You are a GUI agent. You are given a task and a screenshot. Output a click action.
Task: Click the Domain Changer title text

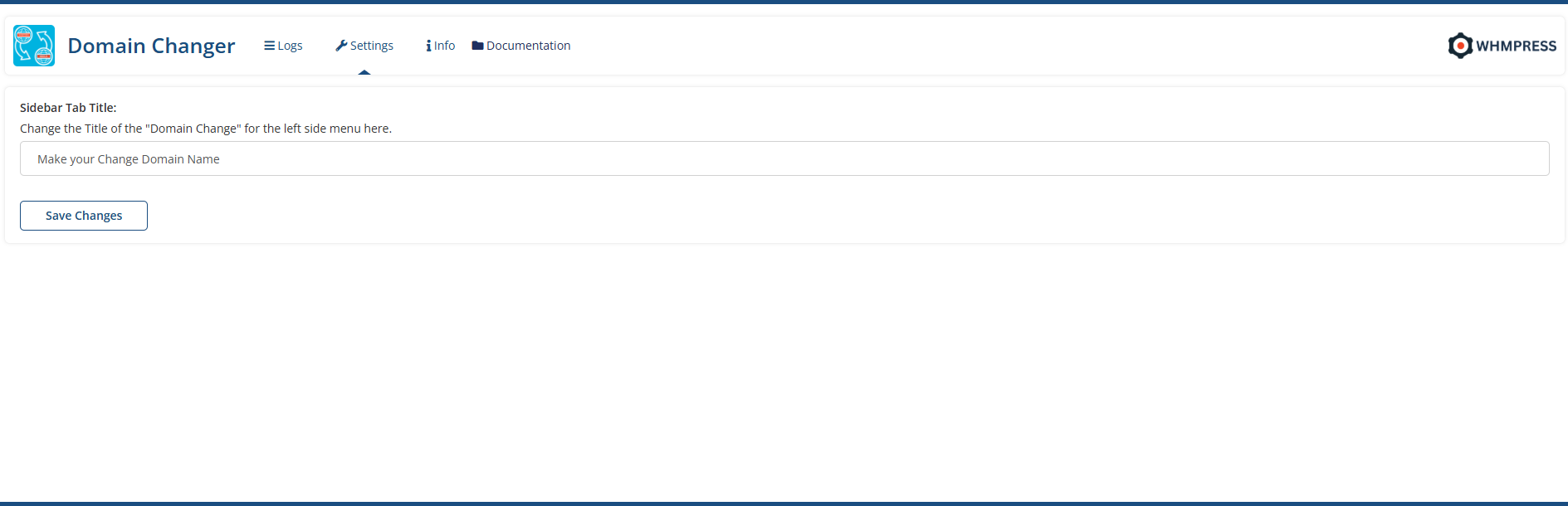pos(151,46)
